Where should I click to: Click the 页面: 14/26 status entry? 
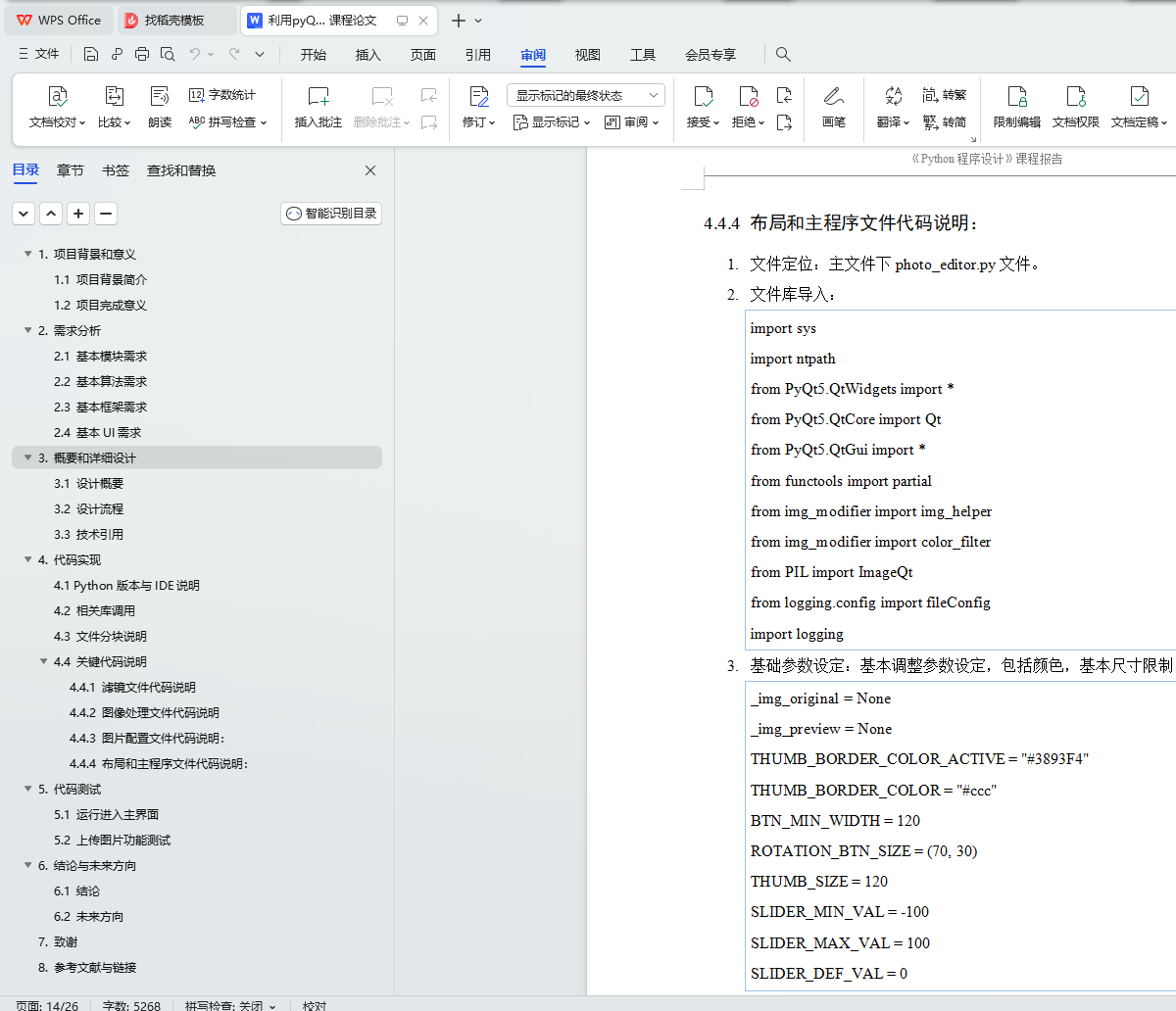47,1004
